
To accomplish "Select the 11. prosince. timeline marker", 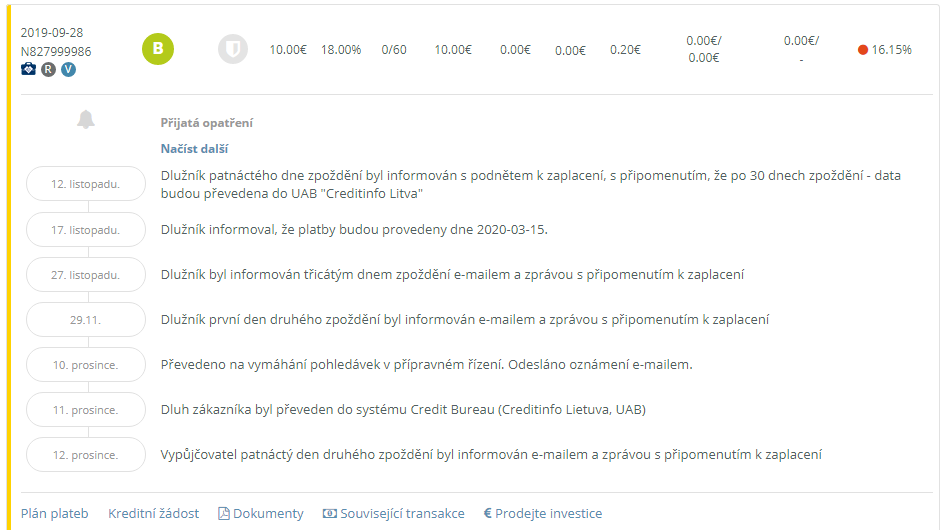I will (x=86, y=410).
